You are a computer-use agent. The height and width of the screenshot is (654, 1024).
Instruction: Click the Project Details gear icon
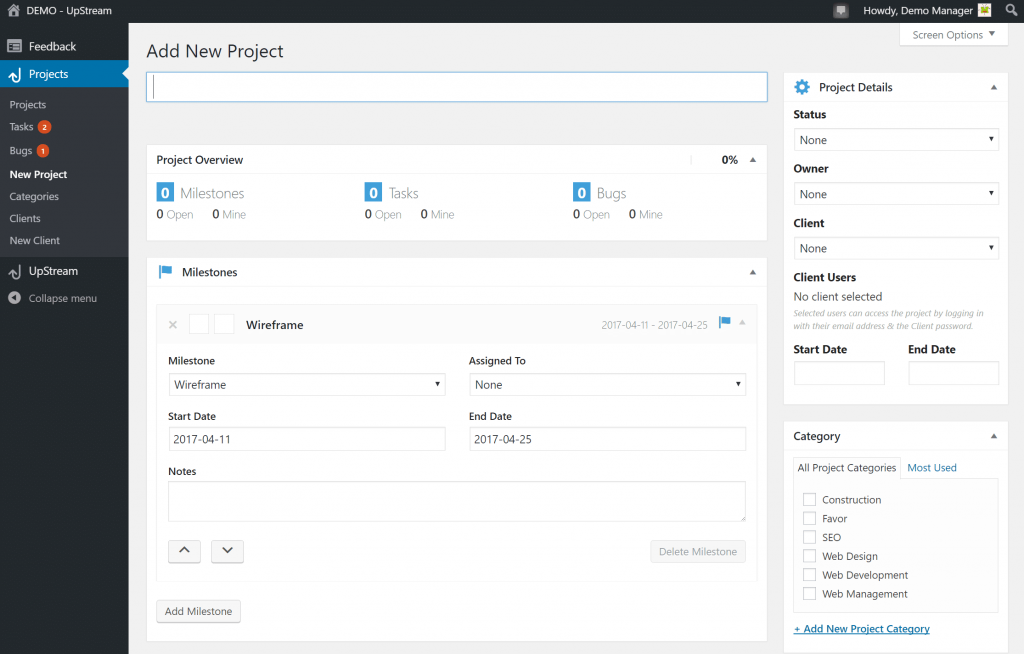click(x=801, y=87)
